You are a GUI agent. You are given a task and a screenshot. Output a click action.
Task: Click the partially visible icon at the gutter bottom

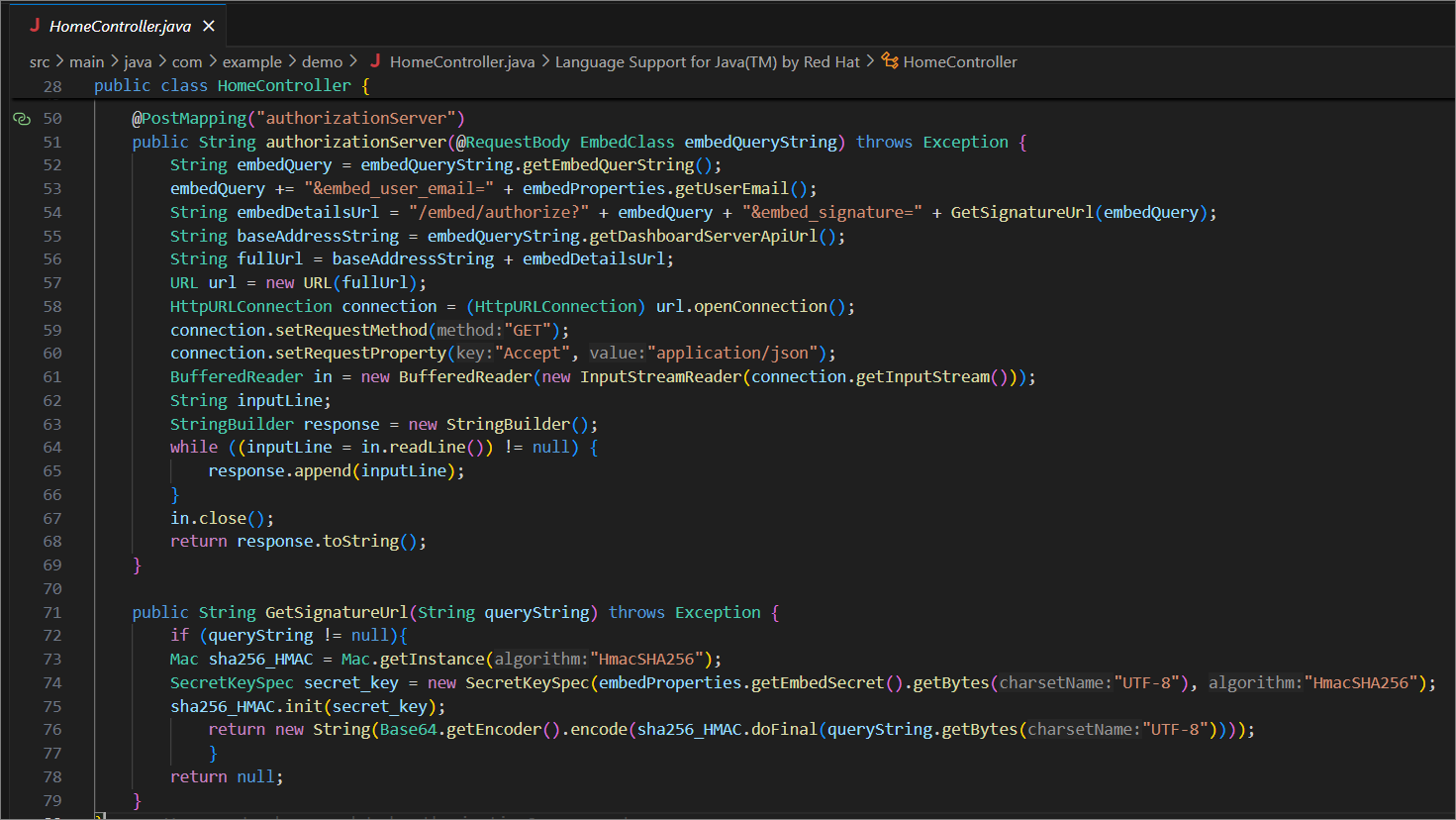(x=99, y=815)
